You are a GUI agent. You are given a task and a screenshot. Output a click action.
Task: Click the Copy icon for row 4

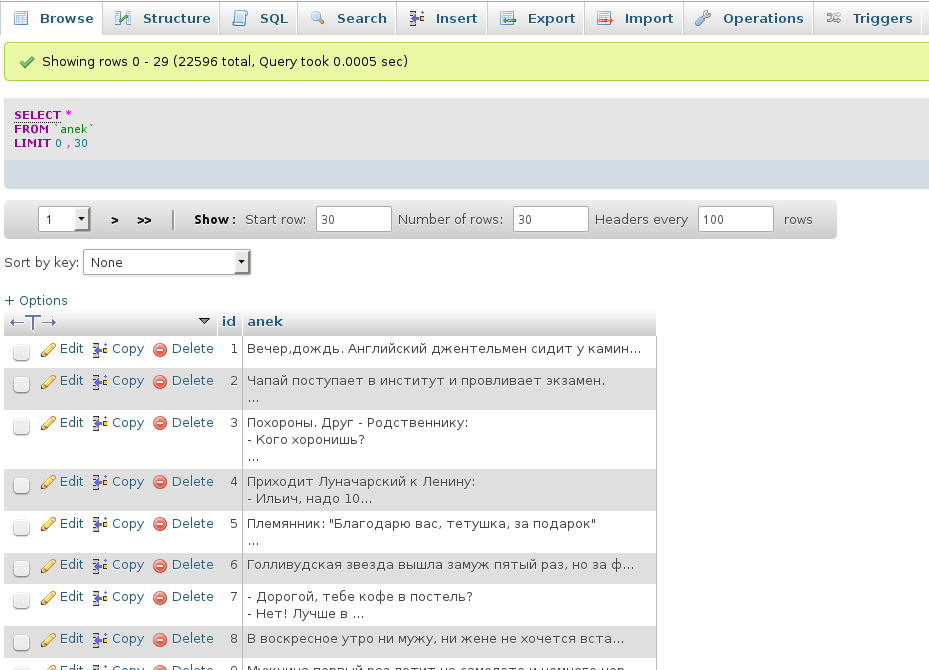tap(100, 483)
